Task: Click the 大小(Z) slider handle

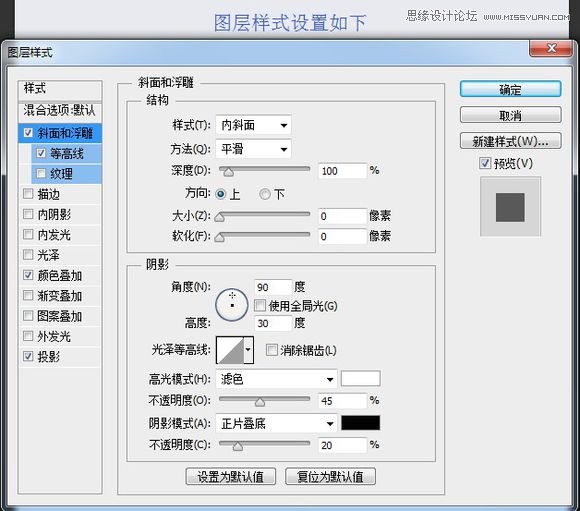Action: click(220, 217)
